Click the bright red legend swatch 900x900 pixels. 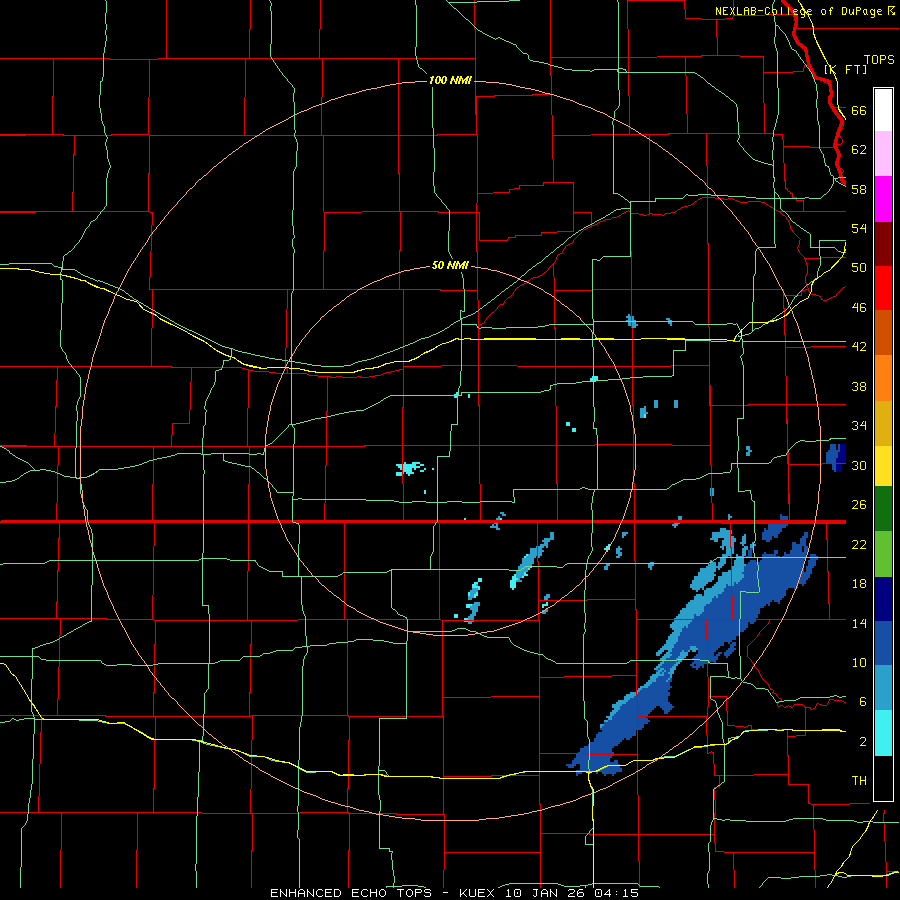click(x=883, y=288)
